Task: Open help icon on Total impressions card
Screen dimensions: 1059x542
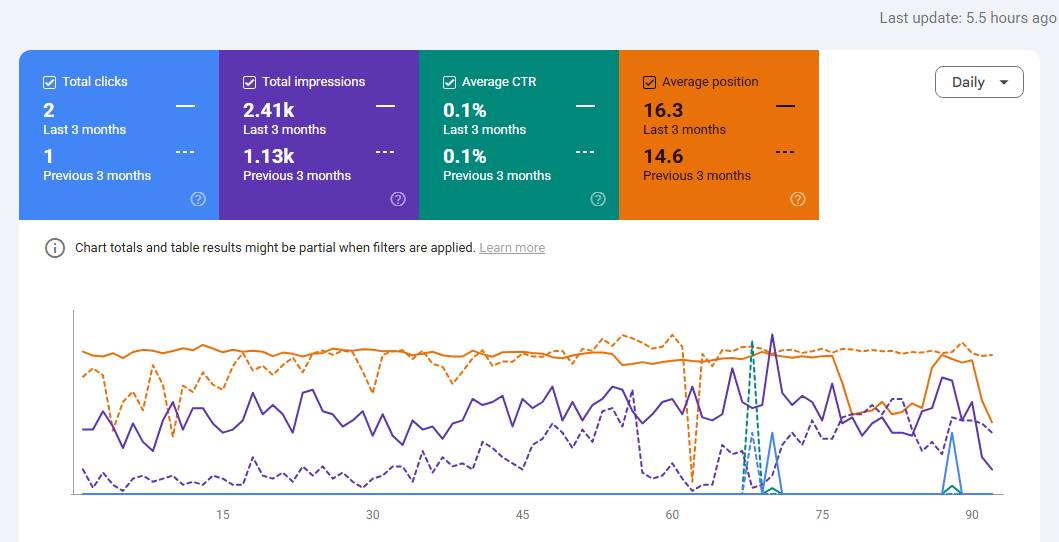Action: tap(398, 199)
